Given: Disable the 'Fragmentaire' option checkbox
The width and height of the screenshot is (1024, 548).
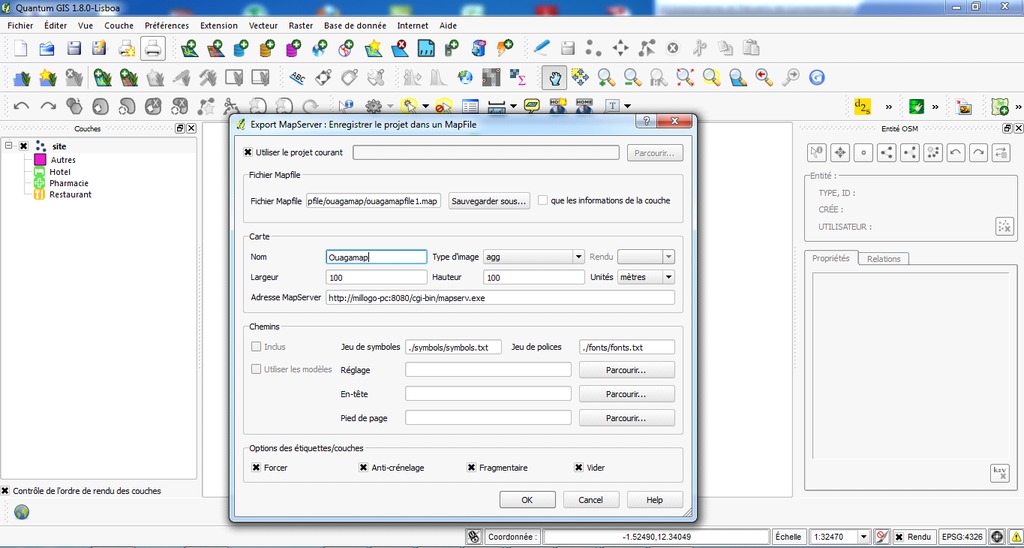Looking at the screenshot, I should pyautogui.click(x=472, y=467).
